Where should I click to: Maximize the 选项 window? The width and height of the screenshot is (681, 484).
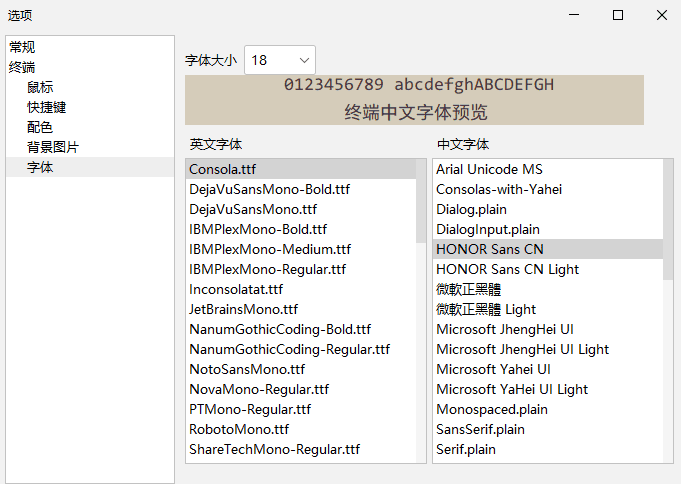618,15
